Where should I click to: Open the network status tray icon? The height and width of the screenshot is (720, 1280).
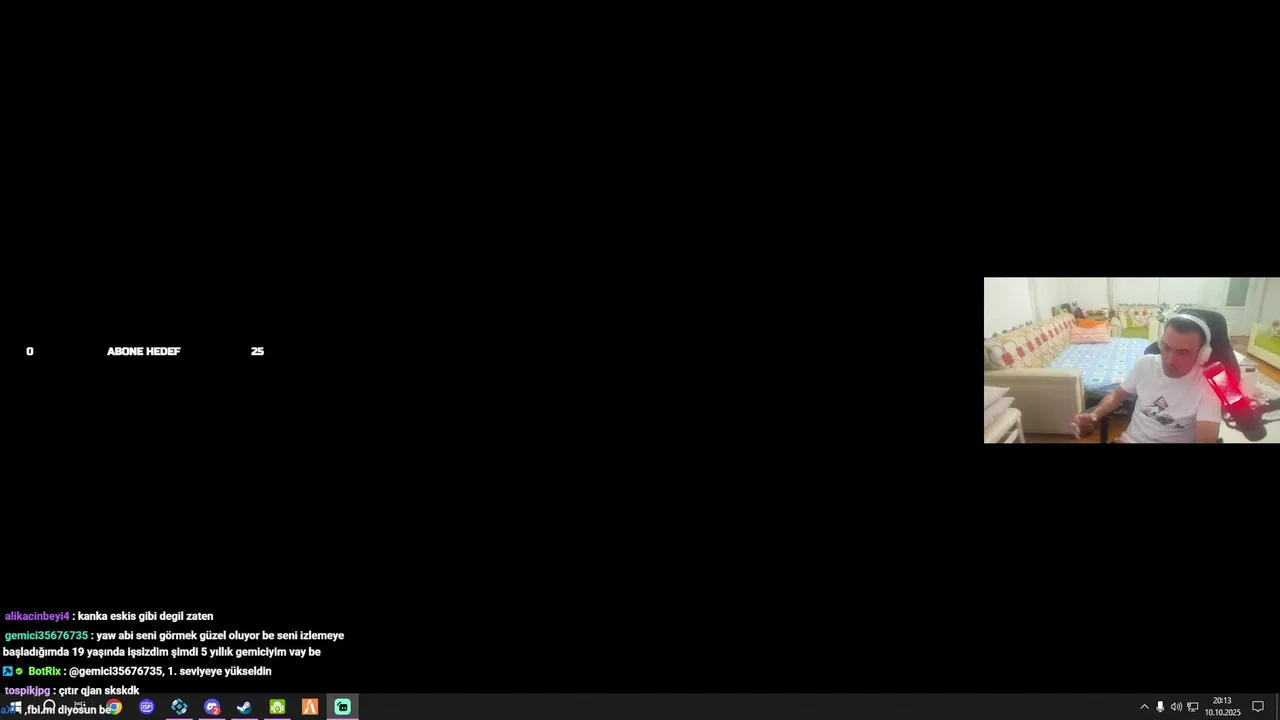[1192, 707]
